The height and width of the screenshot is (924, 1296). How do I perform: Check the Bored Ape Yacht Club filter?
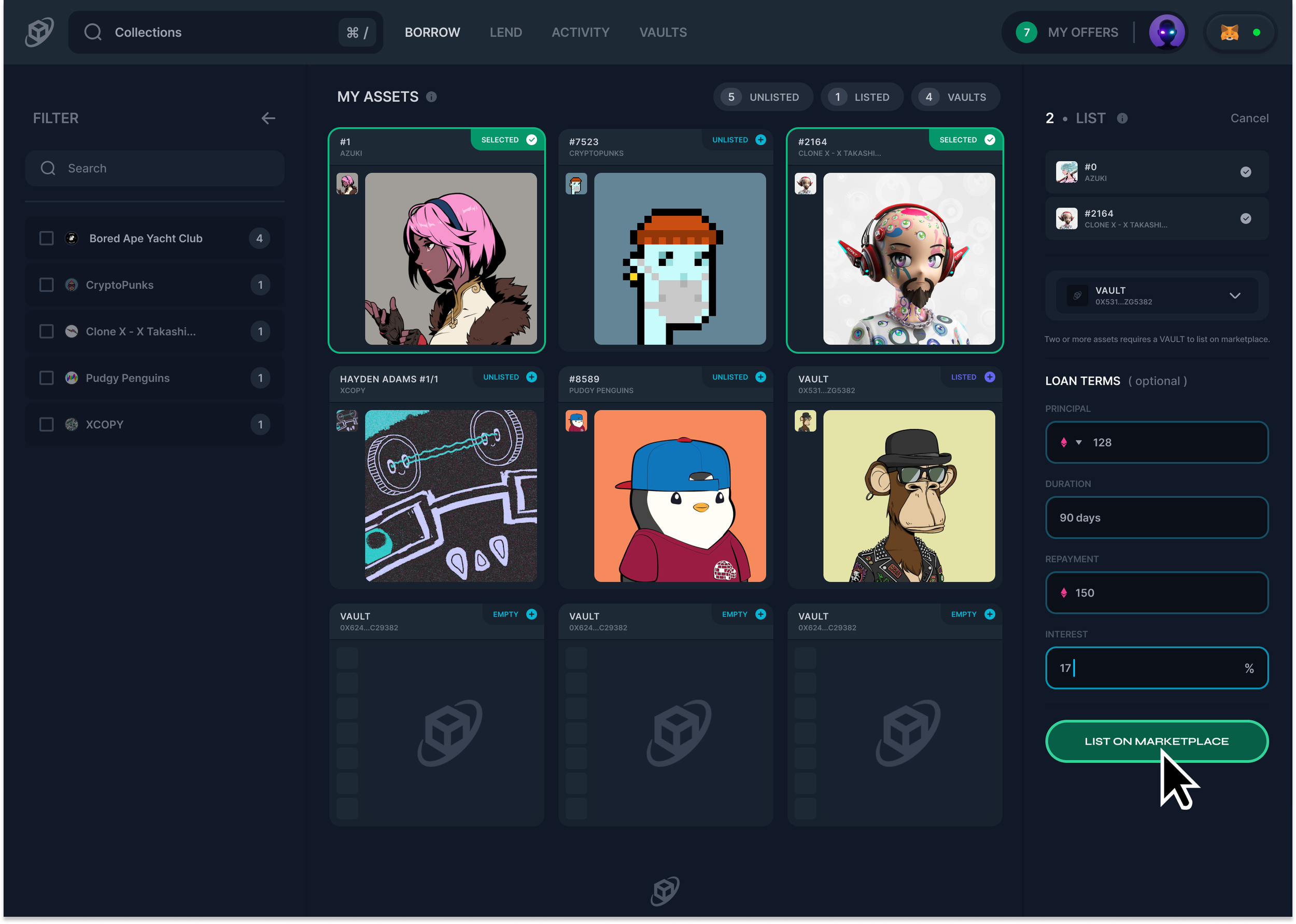pyautogui.click(x=47, y=239)
